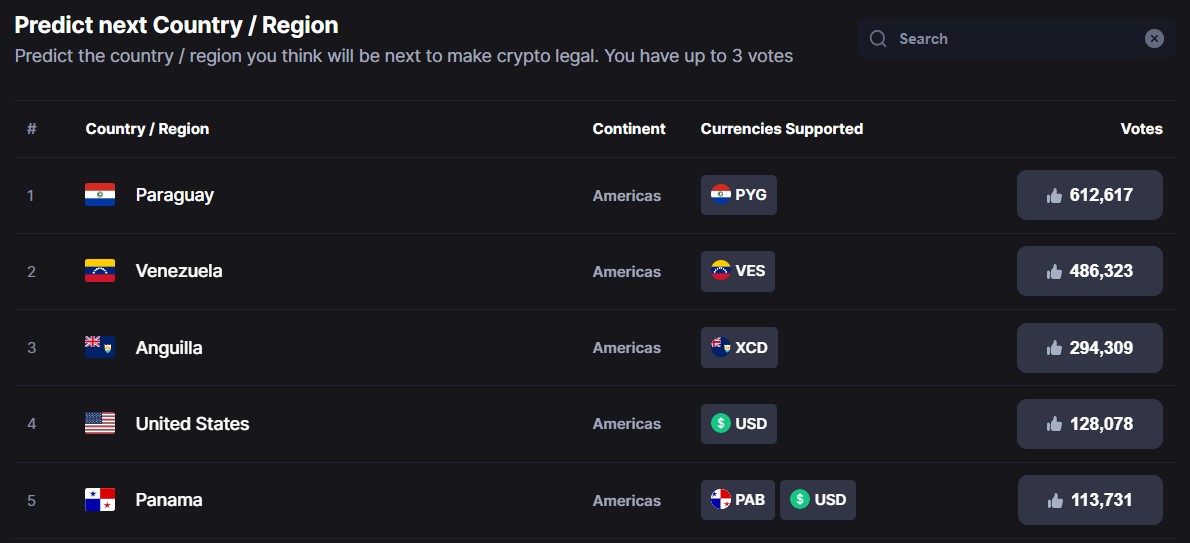Click Panama's USD currency badge

(x=817, y=500)
